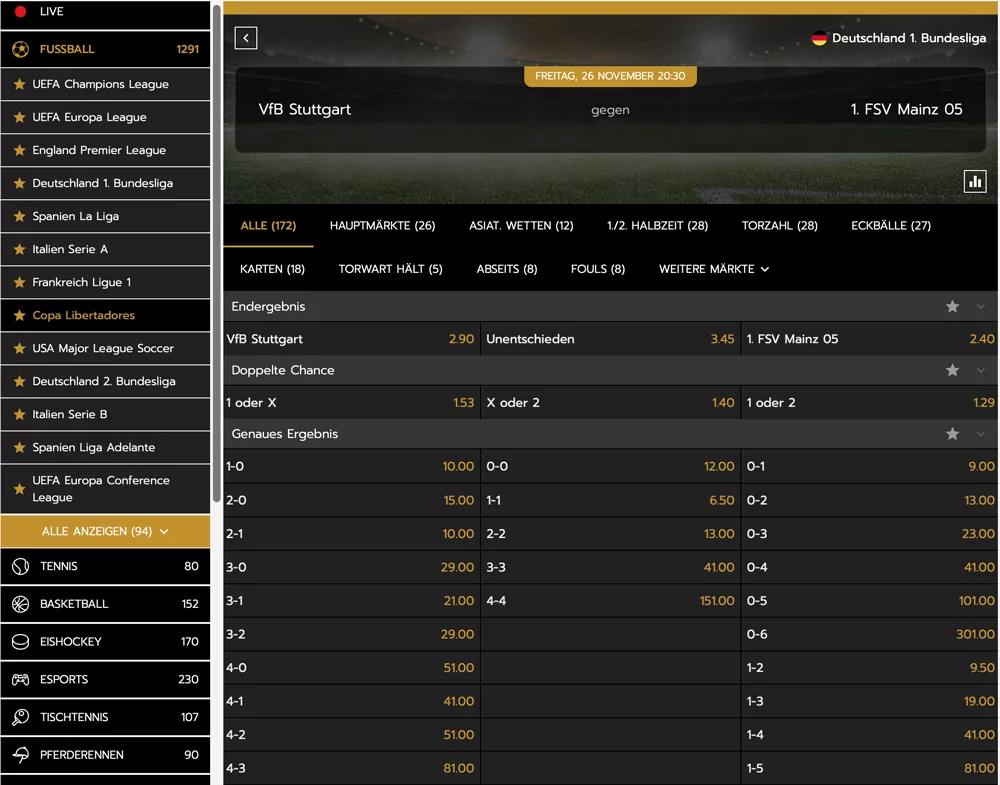This screenshot has width=1000, height=785.
Task: Open the Torzahl (28) tab
Action: (779, 226)
